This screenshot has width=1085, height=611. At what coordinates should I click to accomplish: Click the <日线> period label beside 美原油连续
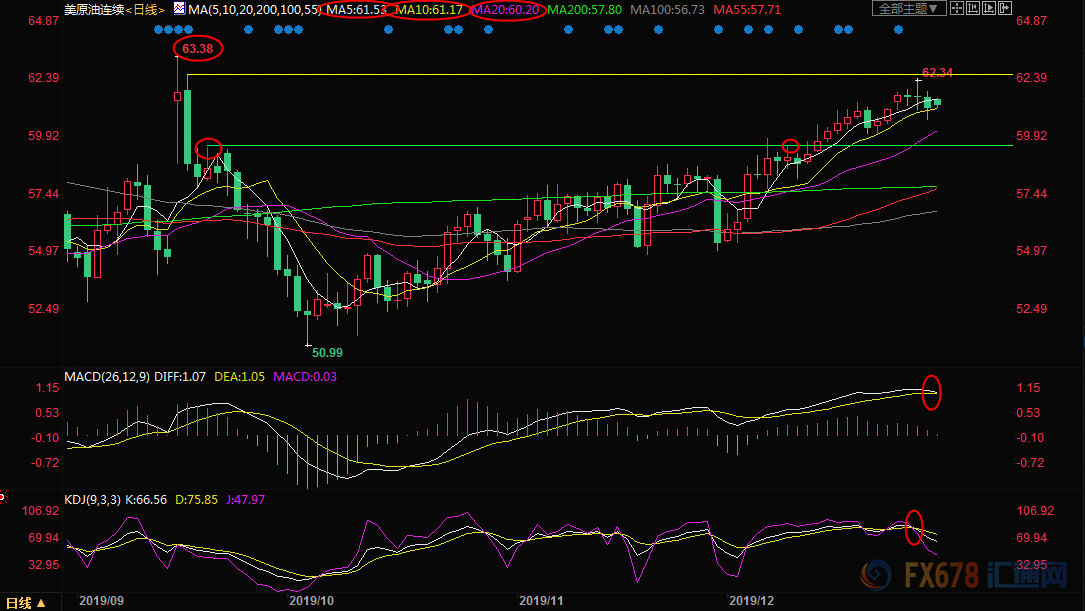[146, 9]
